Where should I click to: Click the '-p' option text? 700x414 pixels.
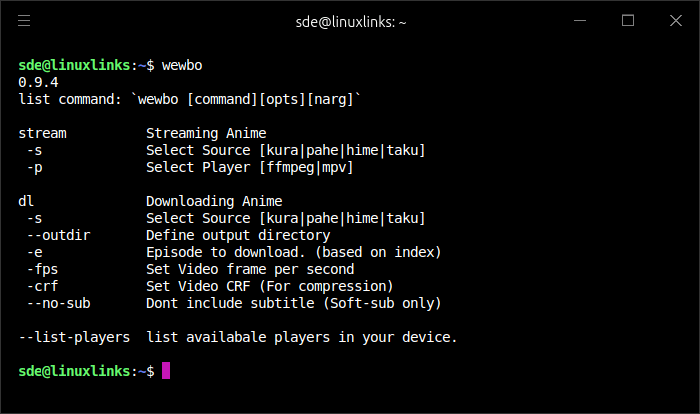coord(35,167)
